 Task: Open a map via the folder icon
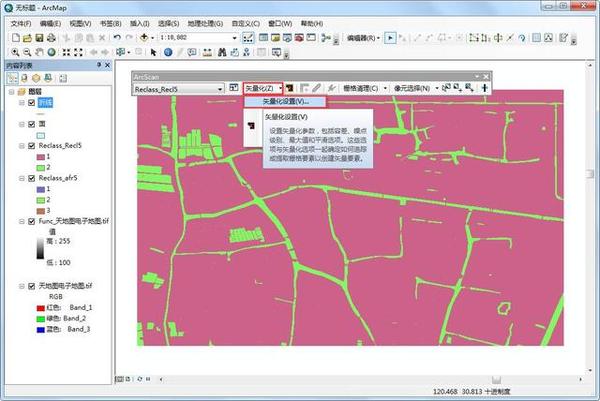(x=27, y=37)
